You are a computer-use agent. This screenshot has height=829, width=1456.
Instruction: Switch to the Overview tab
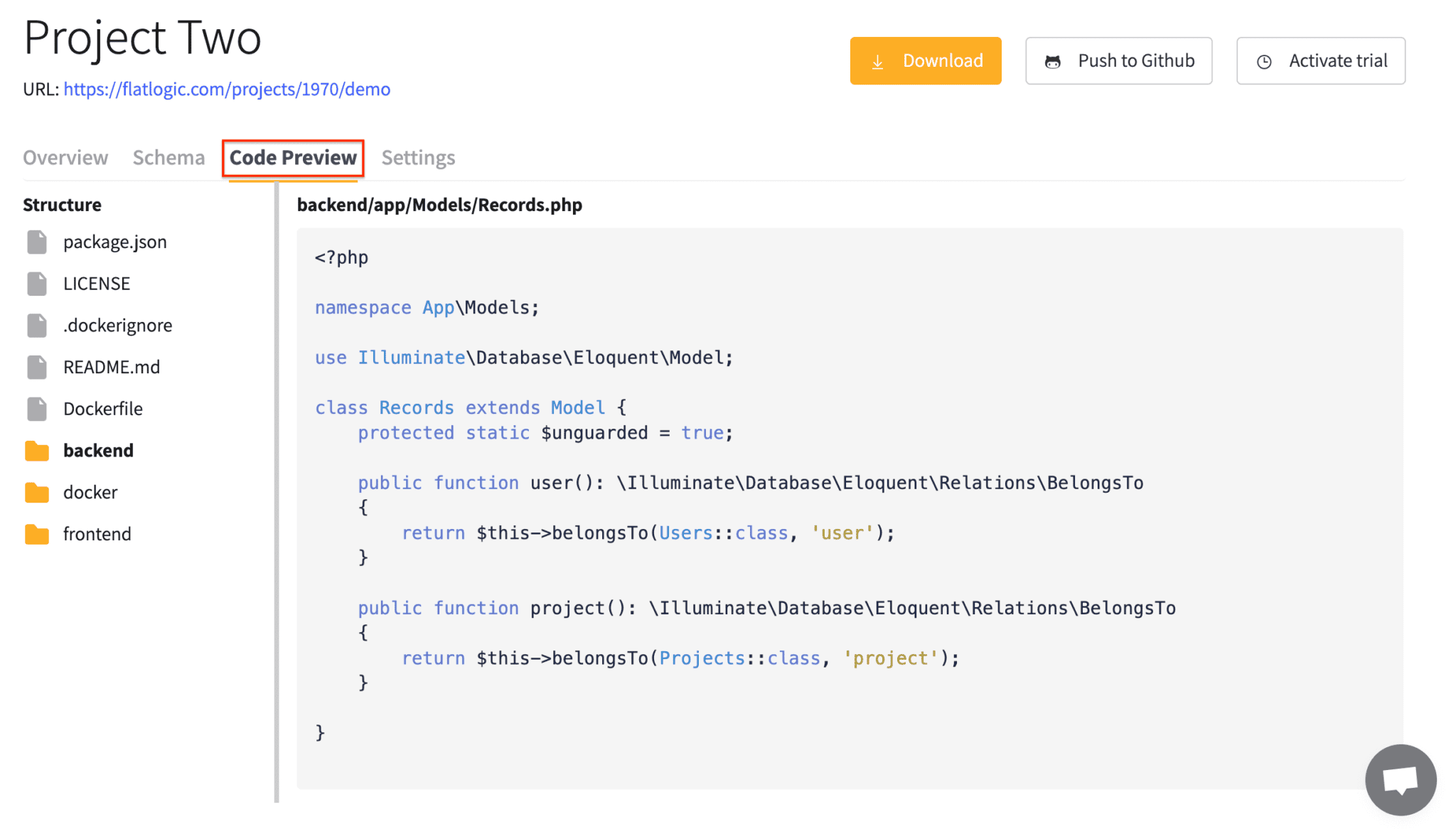(x=65, y=158)
